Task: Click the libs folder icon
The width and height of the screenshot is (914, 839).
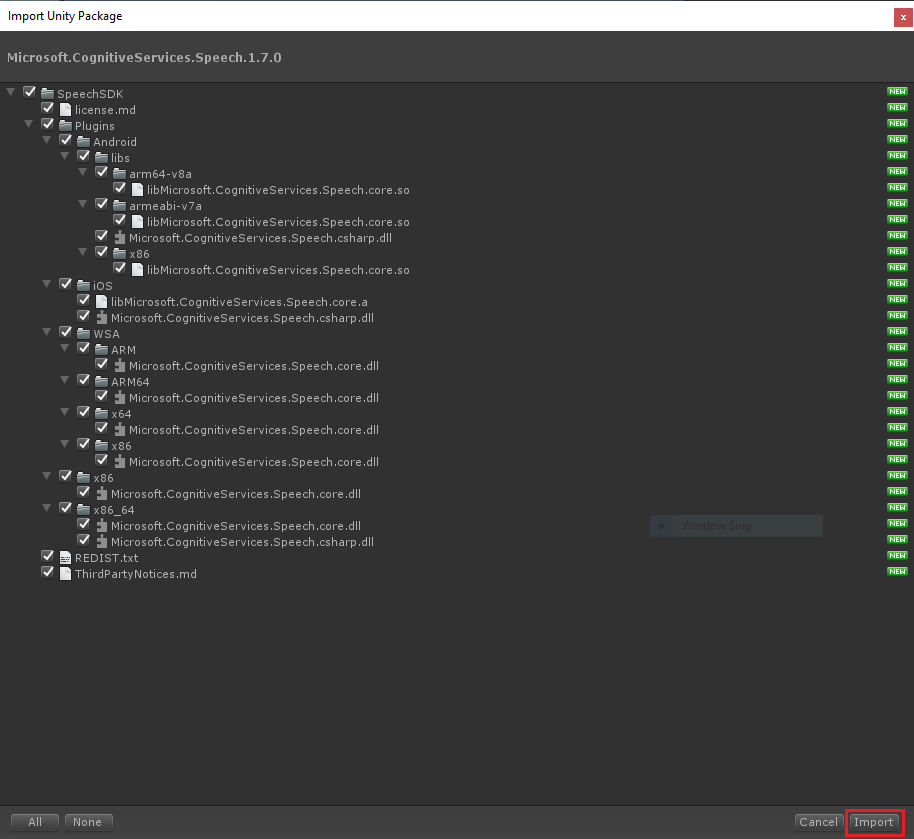Action: tap(101, 158)
